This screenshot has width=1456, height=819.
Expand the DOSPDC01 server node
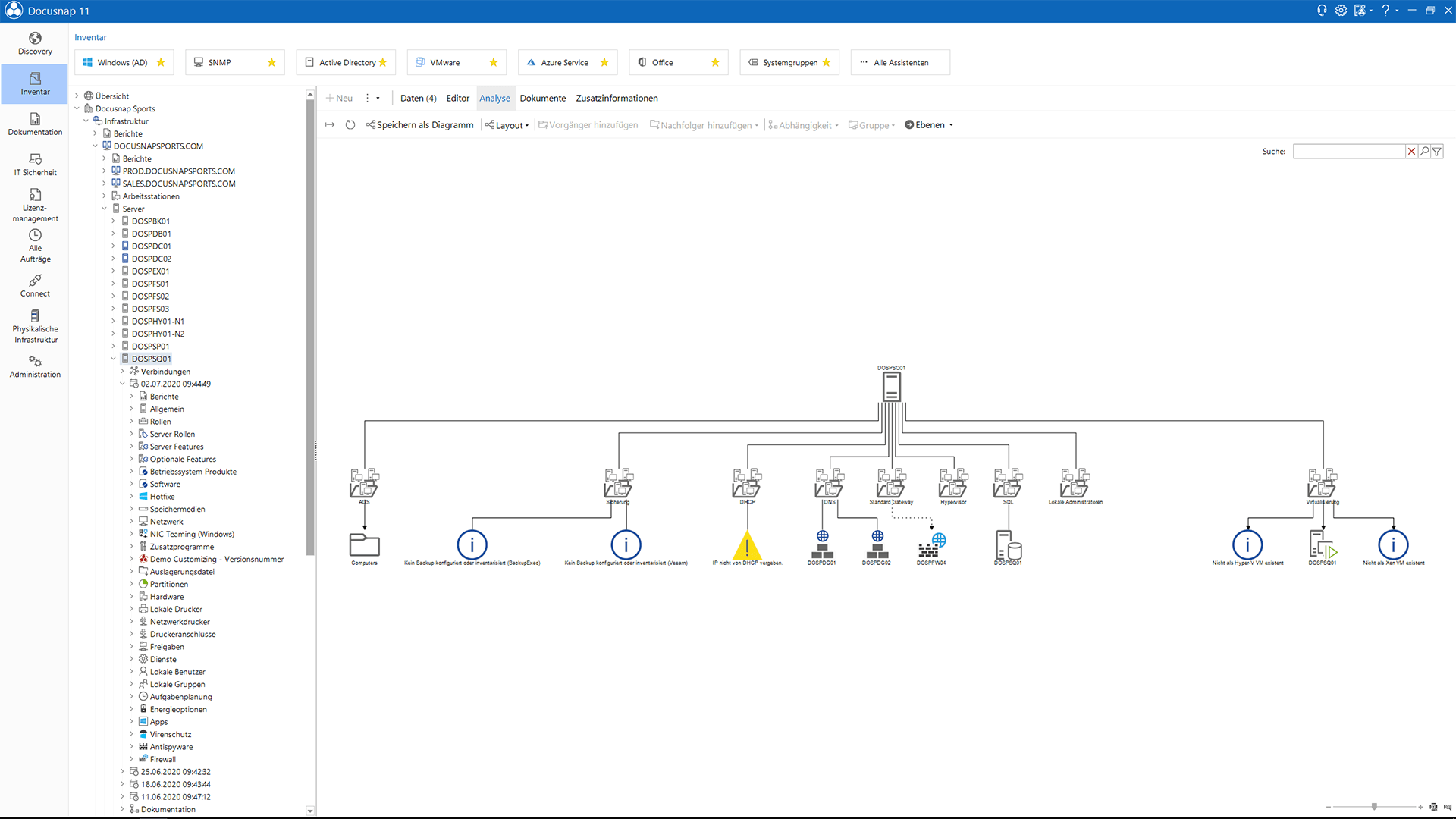click(114, 246)
